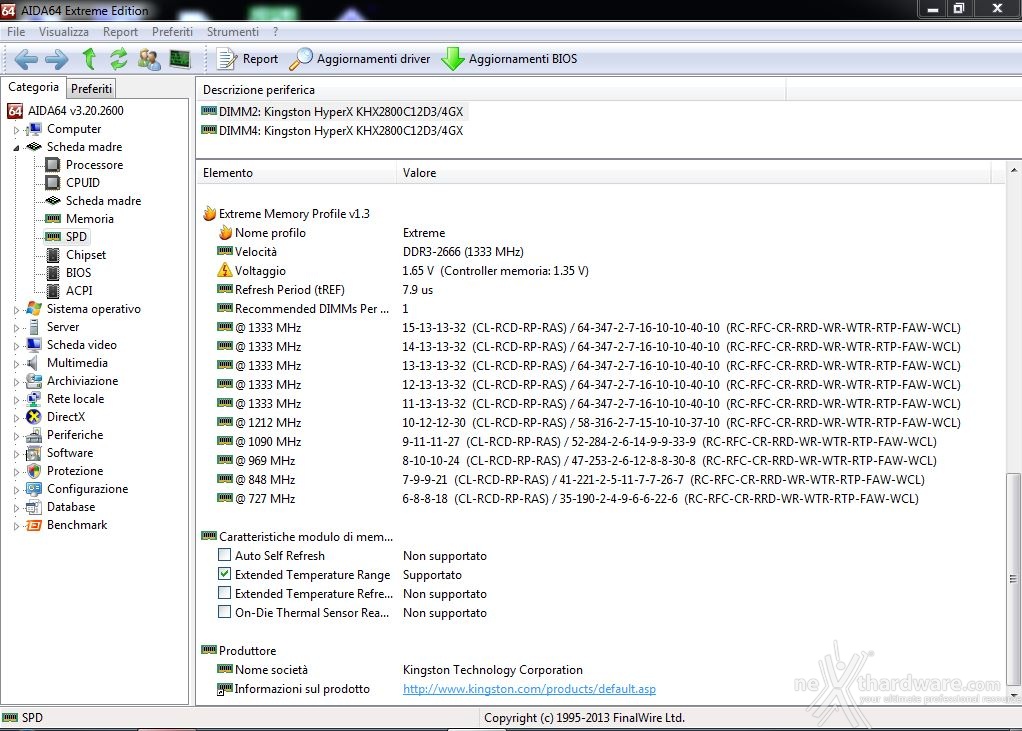Open the ? help menu

pos(275,32)
